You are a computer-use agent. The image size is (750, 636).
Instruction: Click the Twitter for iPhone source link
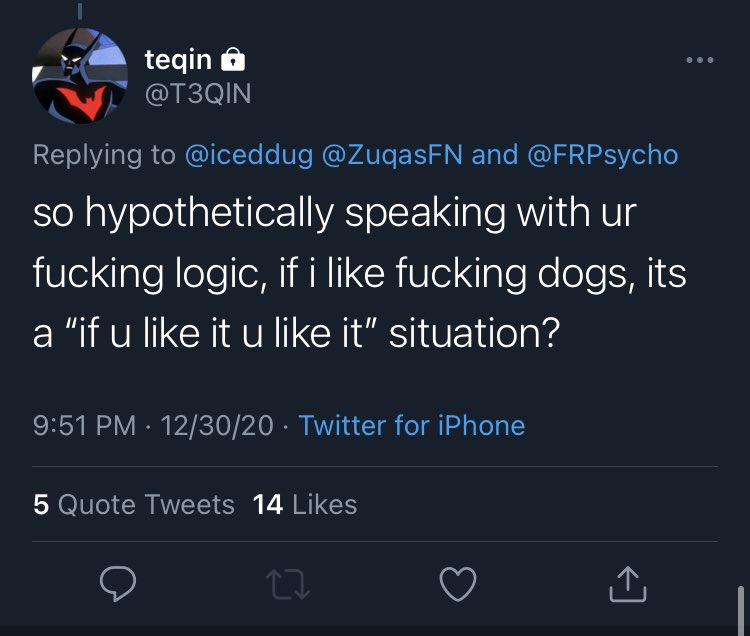click(x=412, y=425)
